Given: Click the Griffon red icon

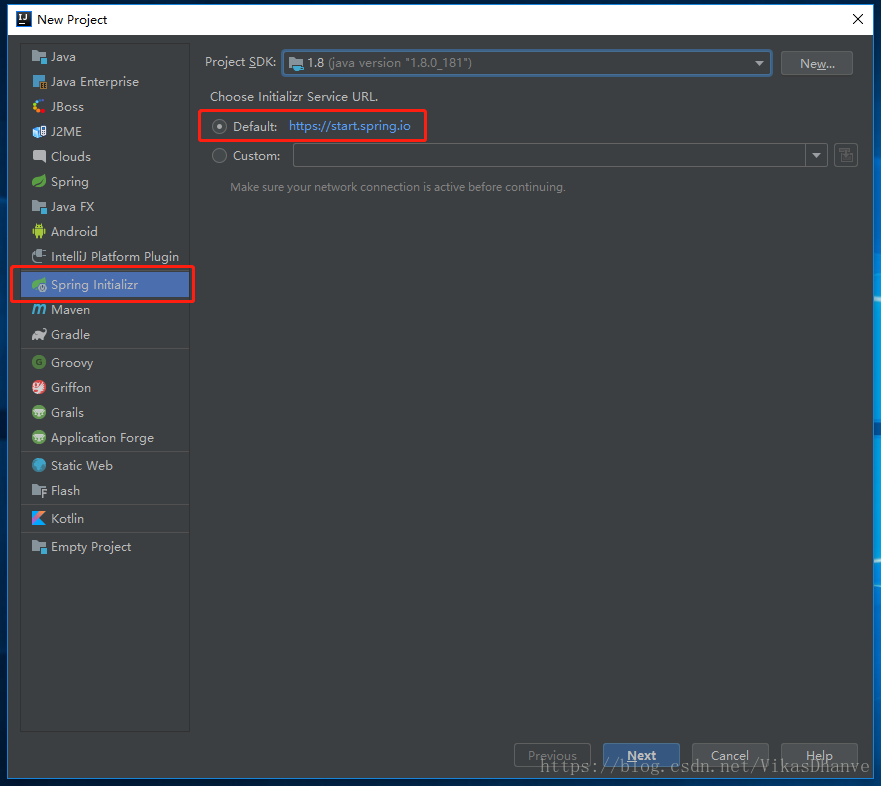Looking at the screenshot, I should (x=39, y=388).
